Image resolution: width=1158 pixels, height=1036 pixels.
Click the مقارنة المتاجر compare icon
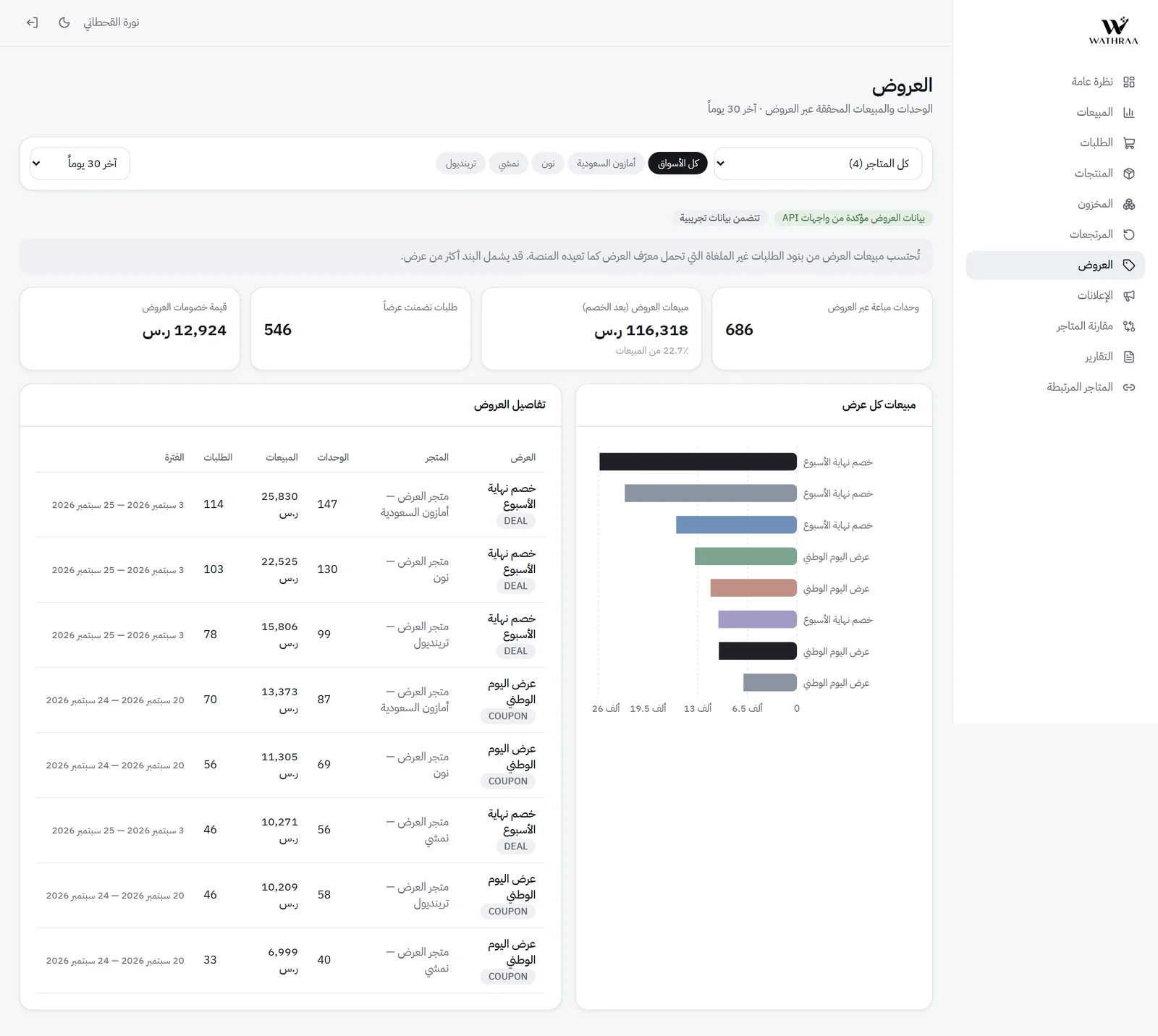1129,326
